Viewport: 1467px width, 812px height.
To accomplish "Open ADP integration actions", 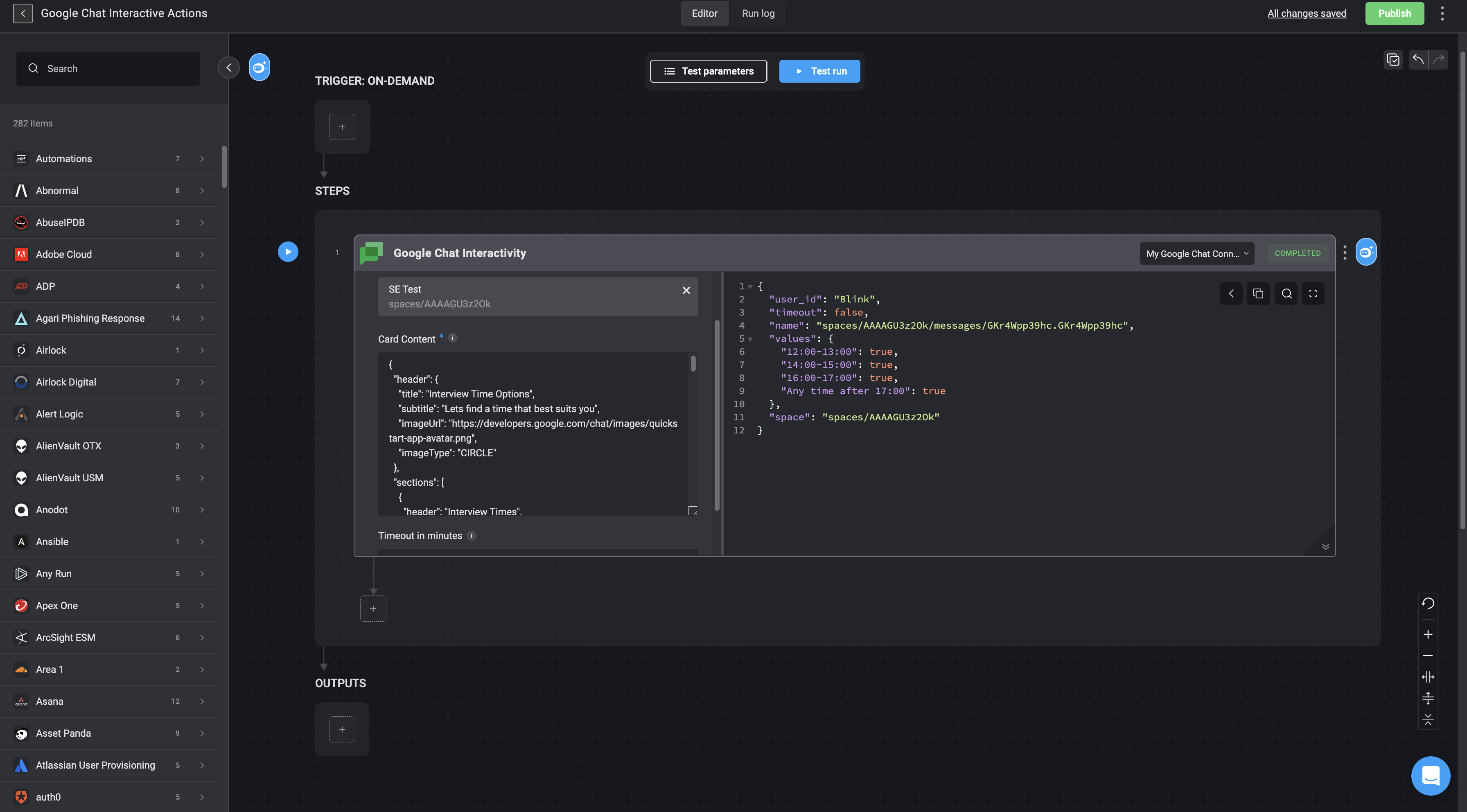I will click(110, 286).
